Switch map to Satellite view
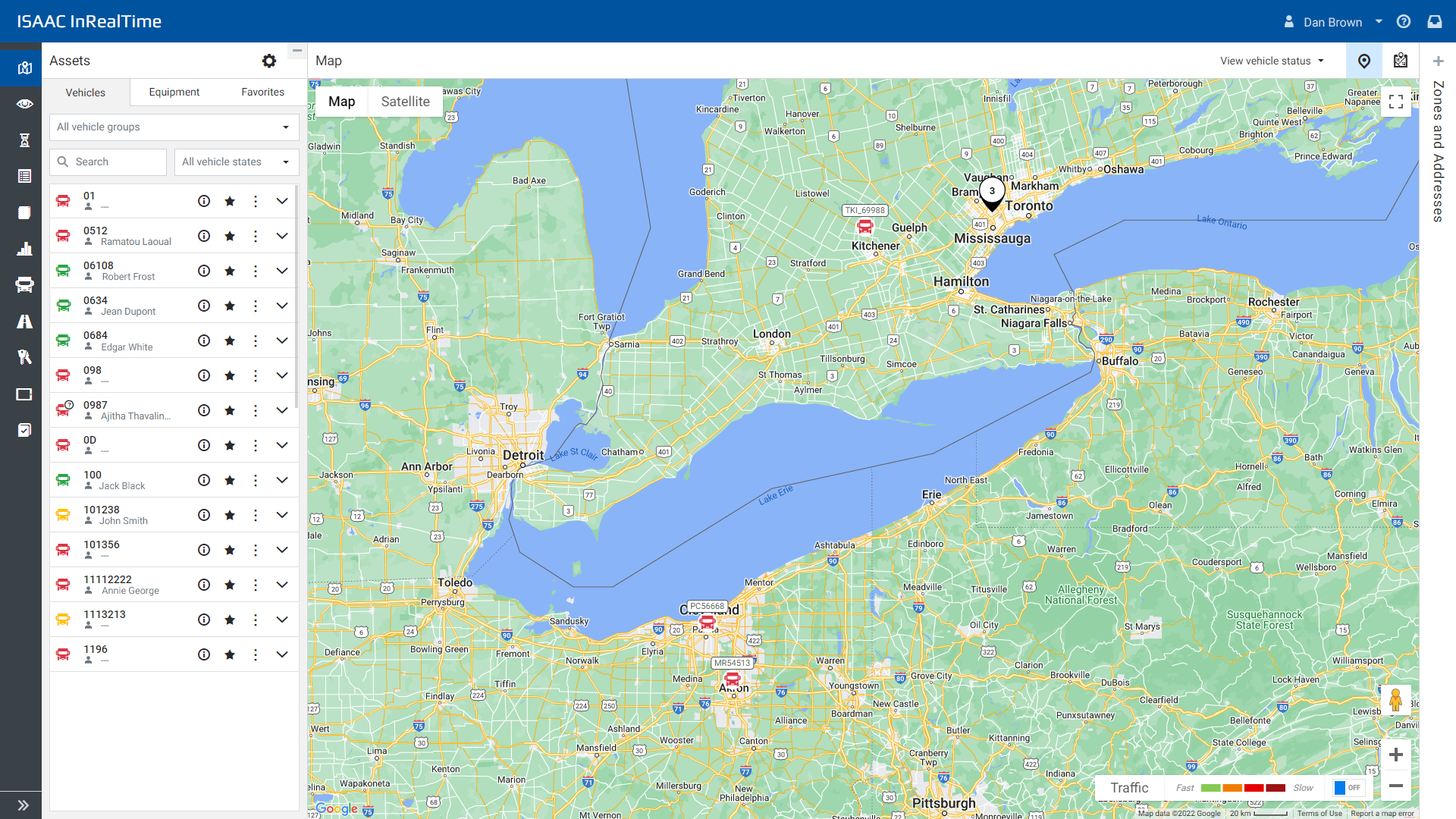The height and width of the screenshot is (819, 1456). pyautogui.click(x=405, y=102)
